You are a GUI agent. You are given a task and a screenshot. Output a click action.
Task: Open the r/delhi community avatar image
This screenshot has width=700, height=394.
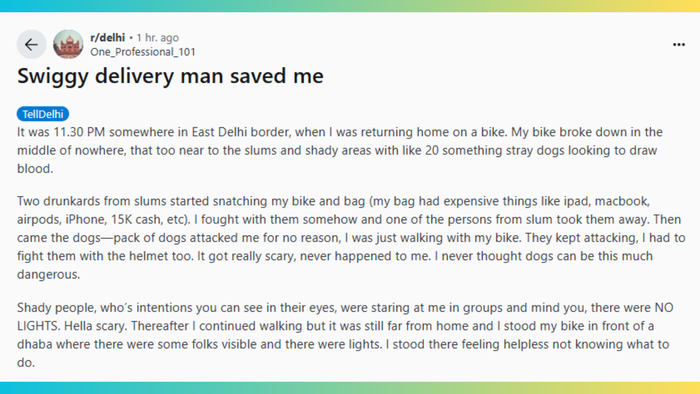tap(68, 45)
